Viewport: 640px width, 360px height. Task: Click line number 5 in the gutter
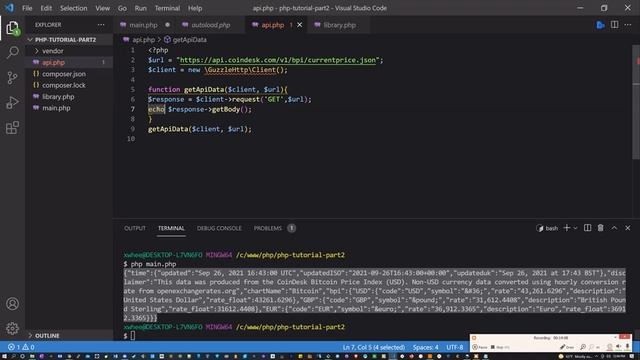click(x=132, y=89)
